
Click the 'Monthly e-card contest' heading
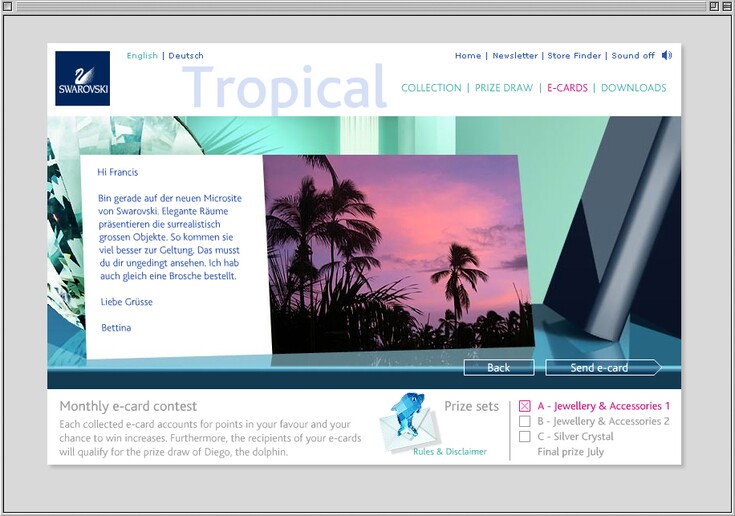tap(128, 406)
